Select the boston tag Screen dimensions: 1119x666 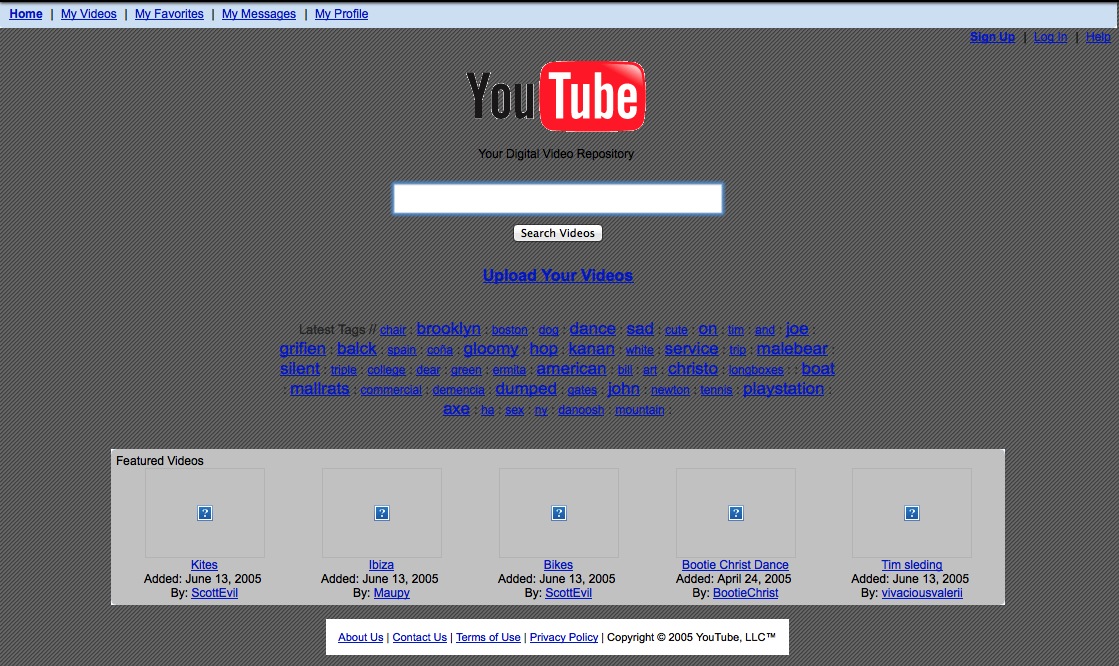click(x=510, y=330)
